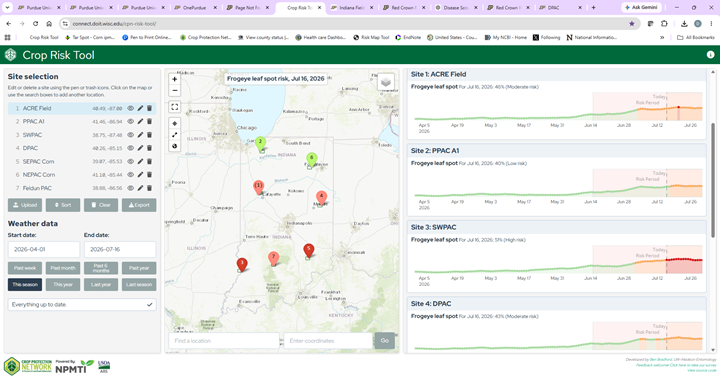This screenshot has height=387, width=720.
Task: Select the Past week date range
Action: coord(25,268)
